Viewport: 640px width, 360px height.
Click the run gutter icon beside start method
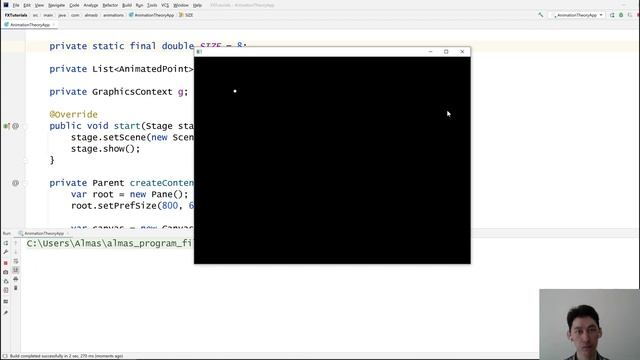tap(7, 126)
